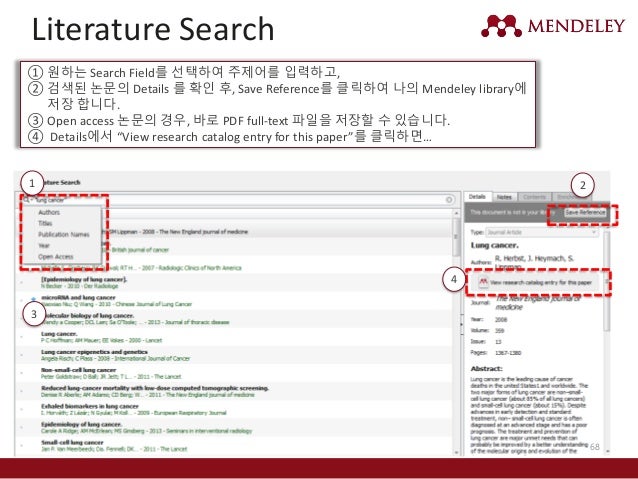Image resolution: width=638 pixels, height=479 pixels.
Task: Click the Journal field in Details
Action: [x=537, y=303]
